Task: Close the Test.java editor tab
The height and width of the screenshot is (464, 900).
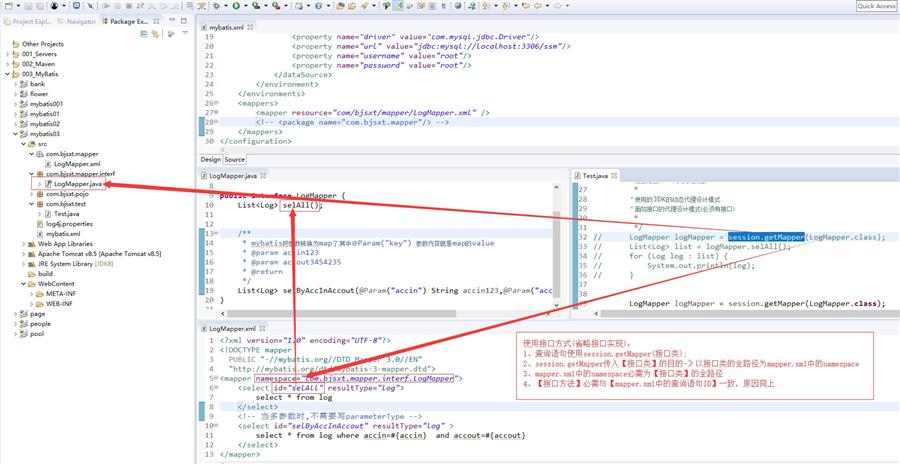Action: pyautogui.click(x=615, y=175)
